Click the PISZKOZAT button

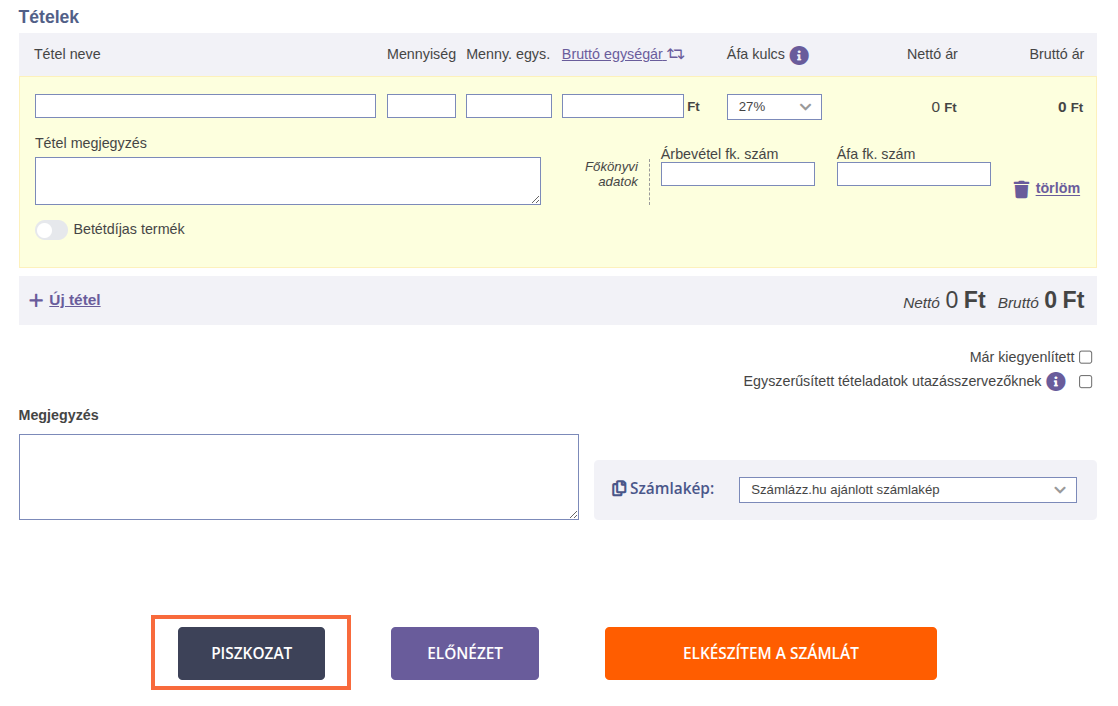pos(252,653)
